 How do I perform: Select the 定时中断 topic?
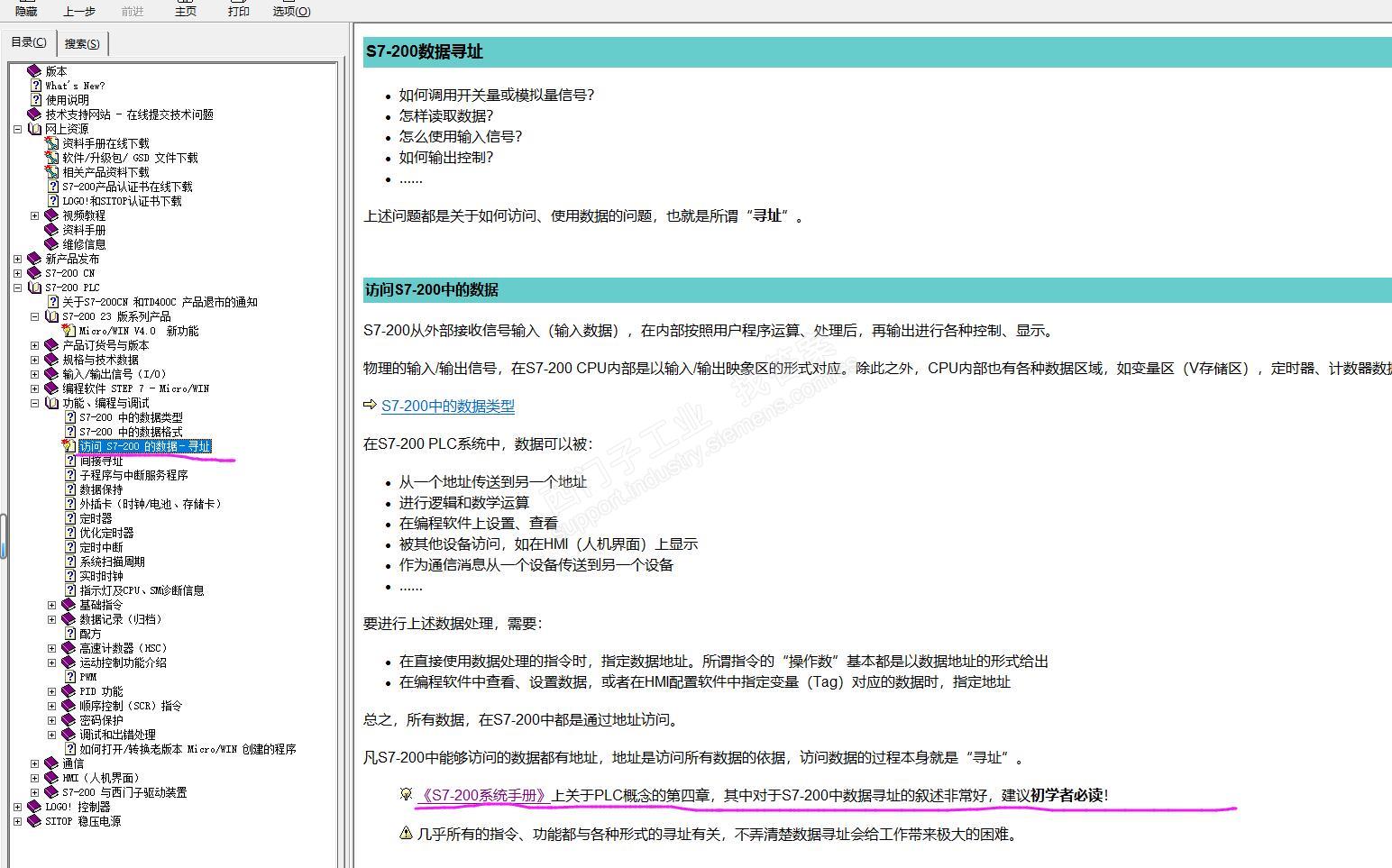(101, 547)
